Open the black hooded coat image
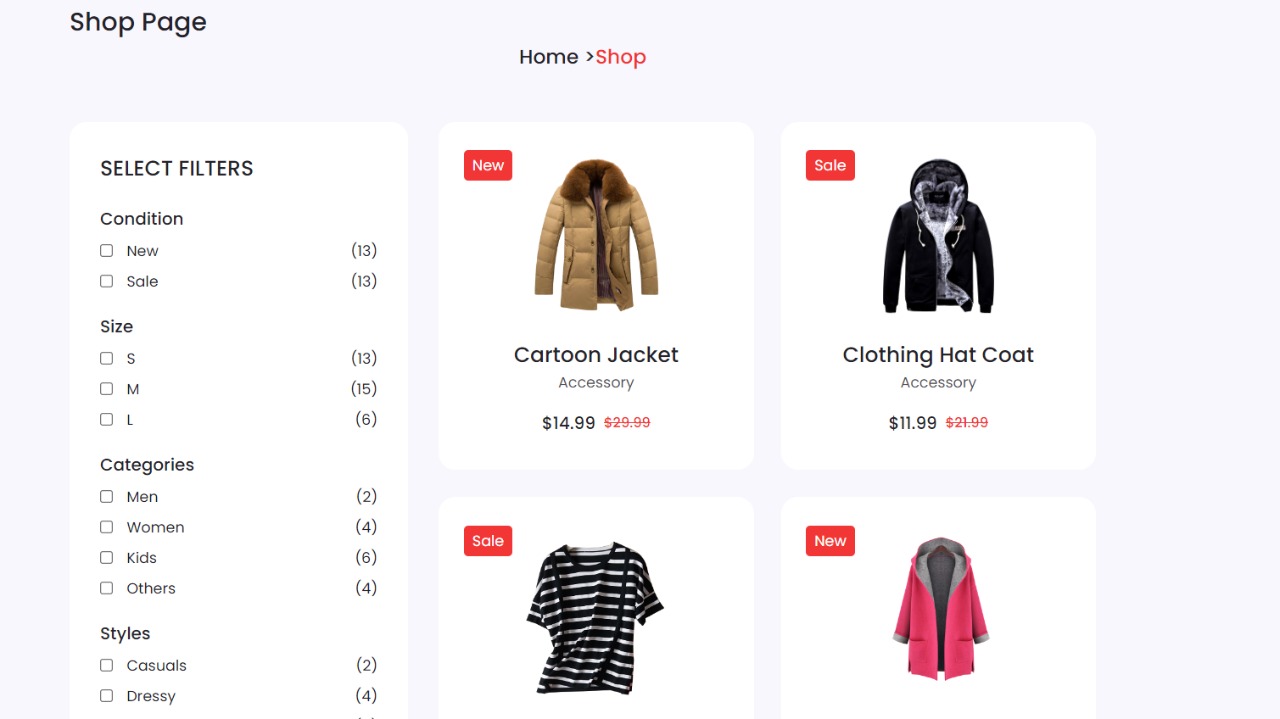Screen dimensions: 1280x719 click(938, 235)
